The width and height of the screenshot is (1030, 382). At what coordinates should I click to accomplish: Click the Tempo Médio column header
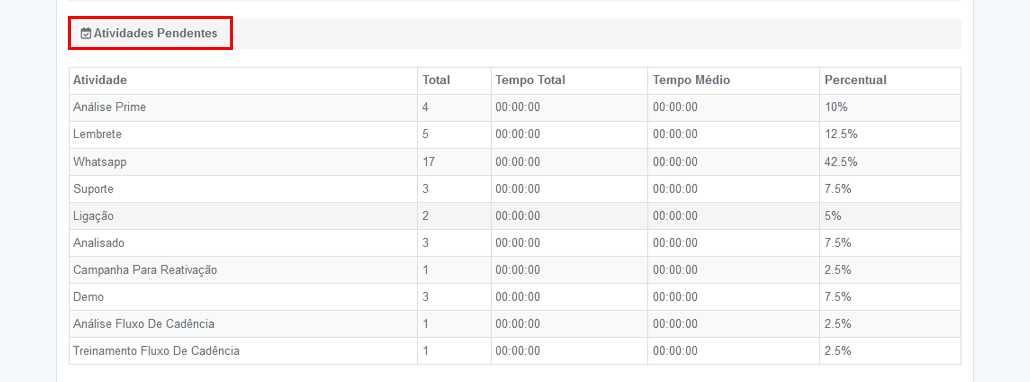pyautogui.click(x=691, y=80)
